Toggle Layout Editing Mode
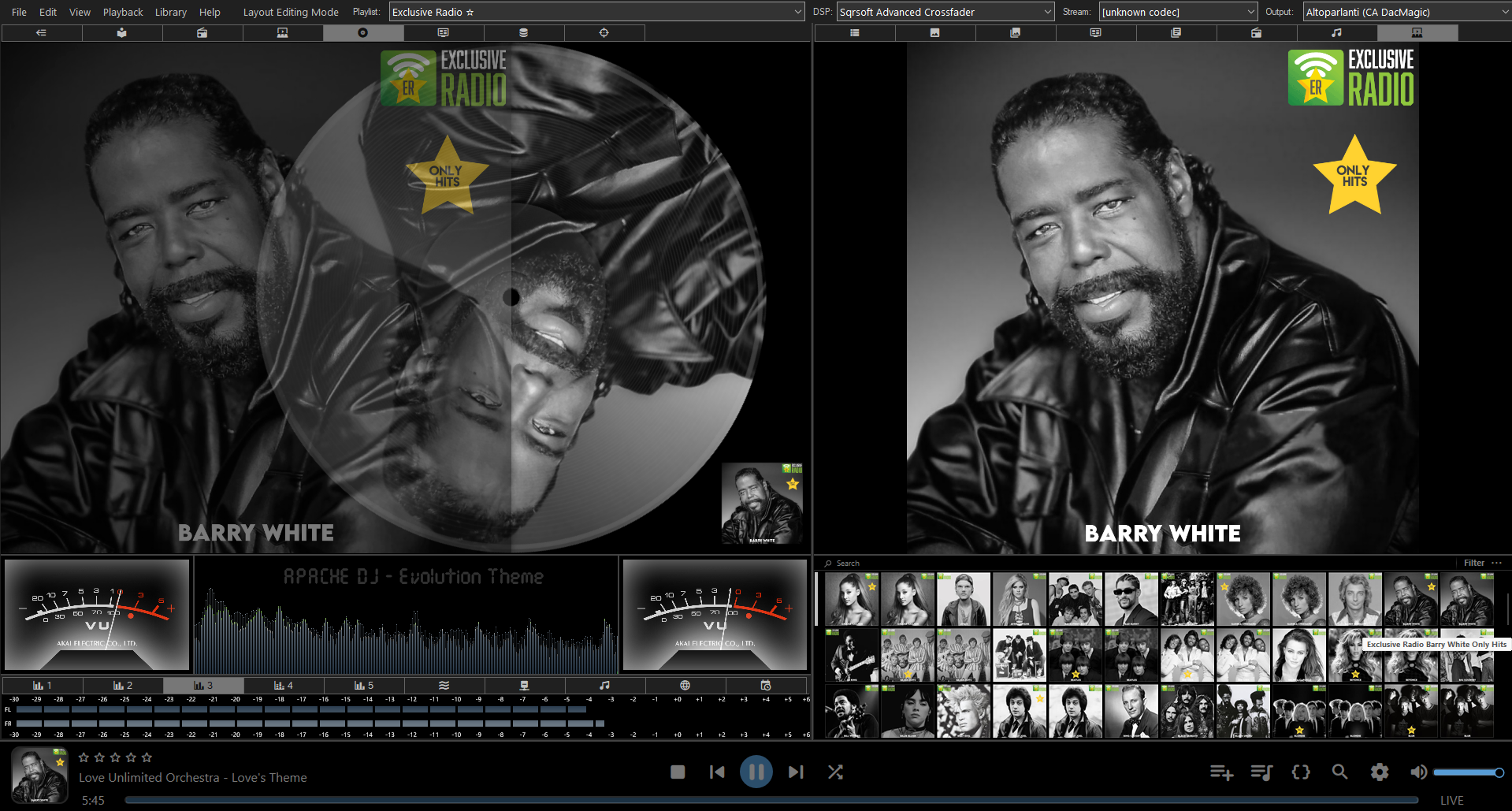The width and height of the screenshot is (1512, 811). 291,12
